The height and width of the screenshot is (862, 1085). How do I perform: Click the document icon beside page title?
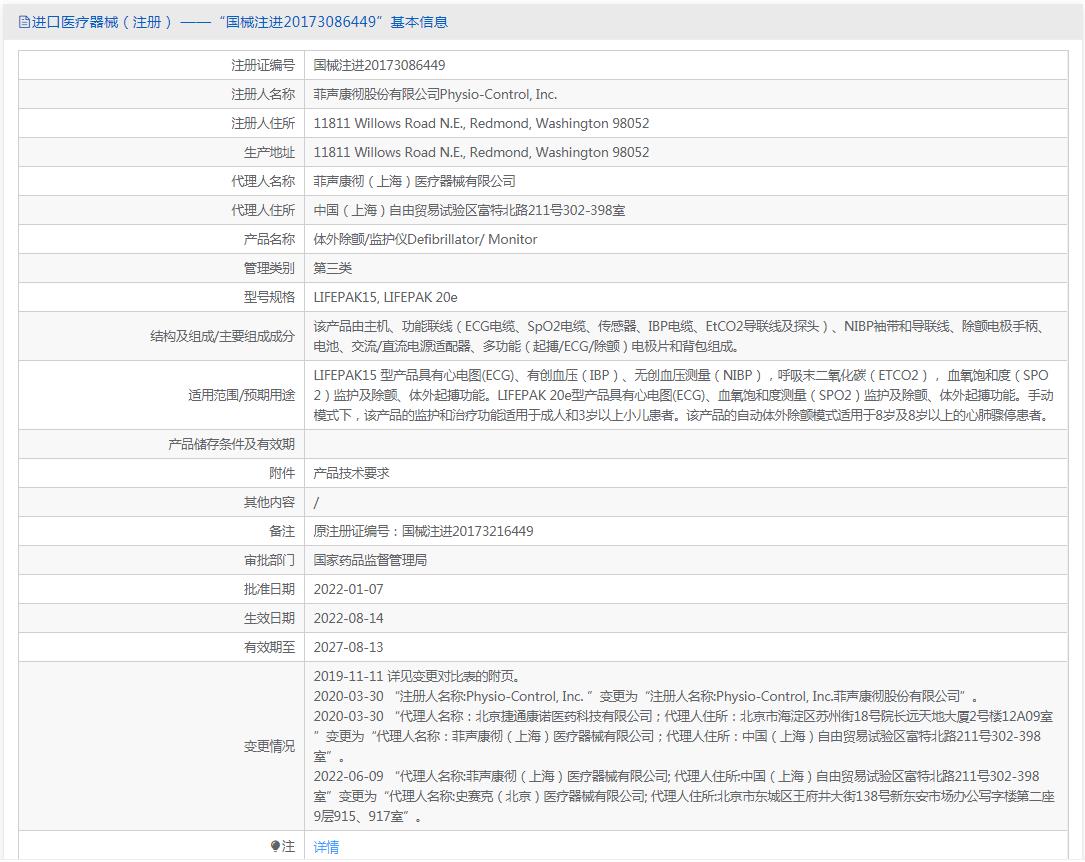(x=24, y=22)
